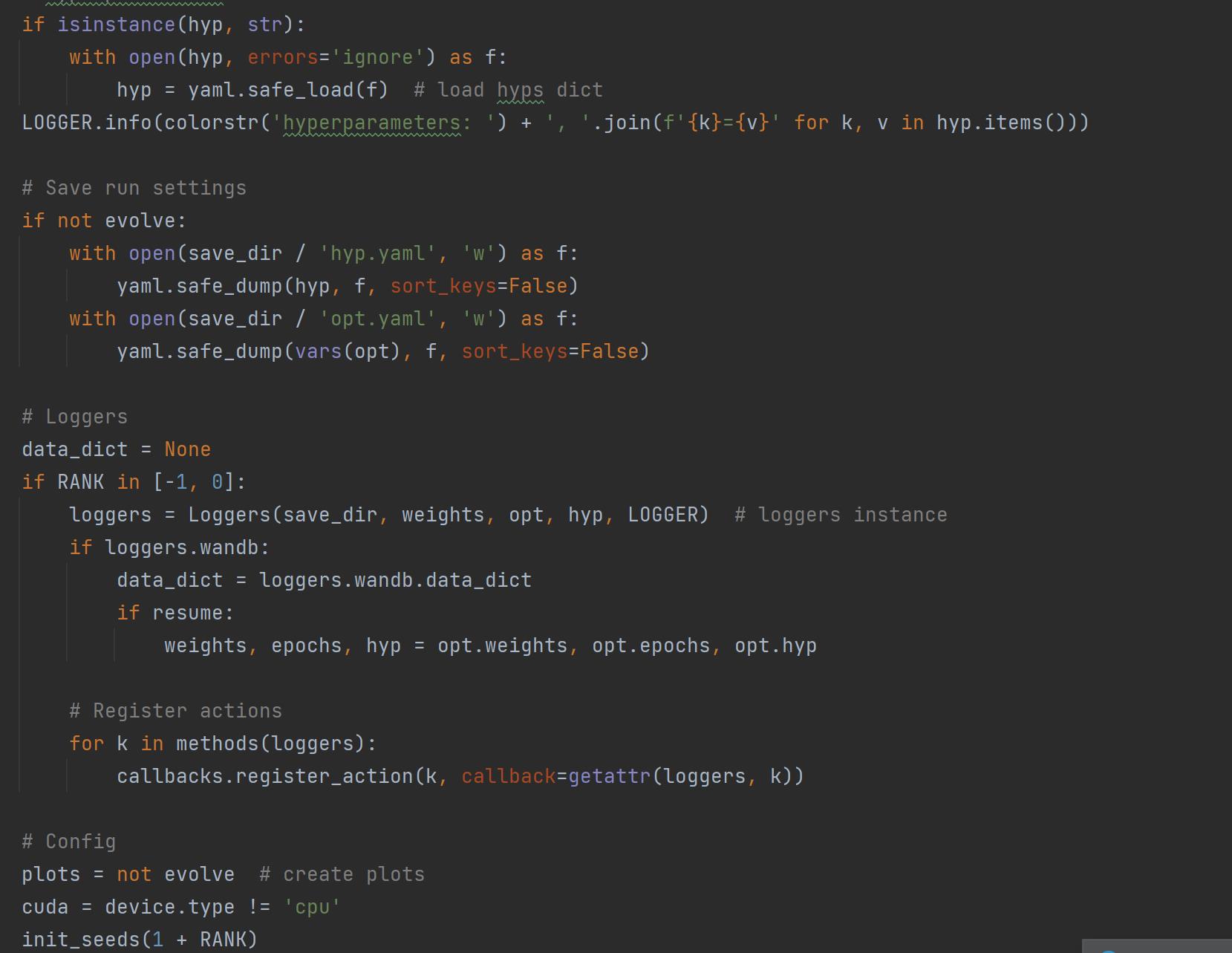Click "opt.hyp" at the end of the resume line
1232x953 pixels.
point(775,645)
